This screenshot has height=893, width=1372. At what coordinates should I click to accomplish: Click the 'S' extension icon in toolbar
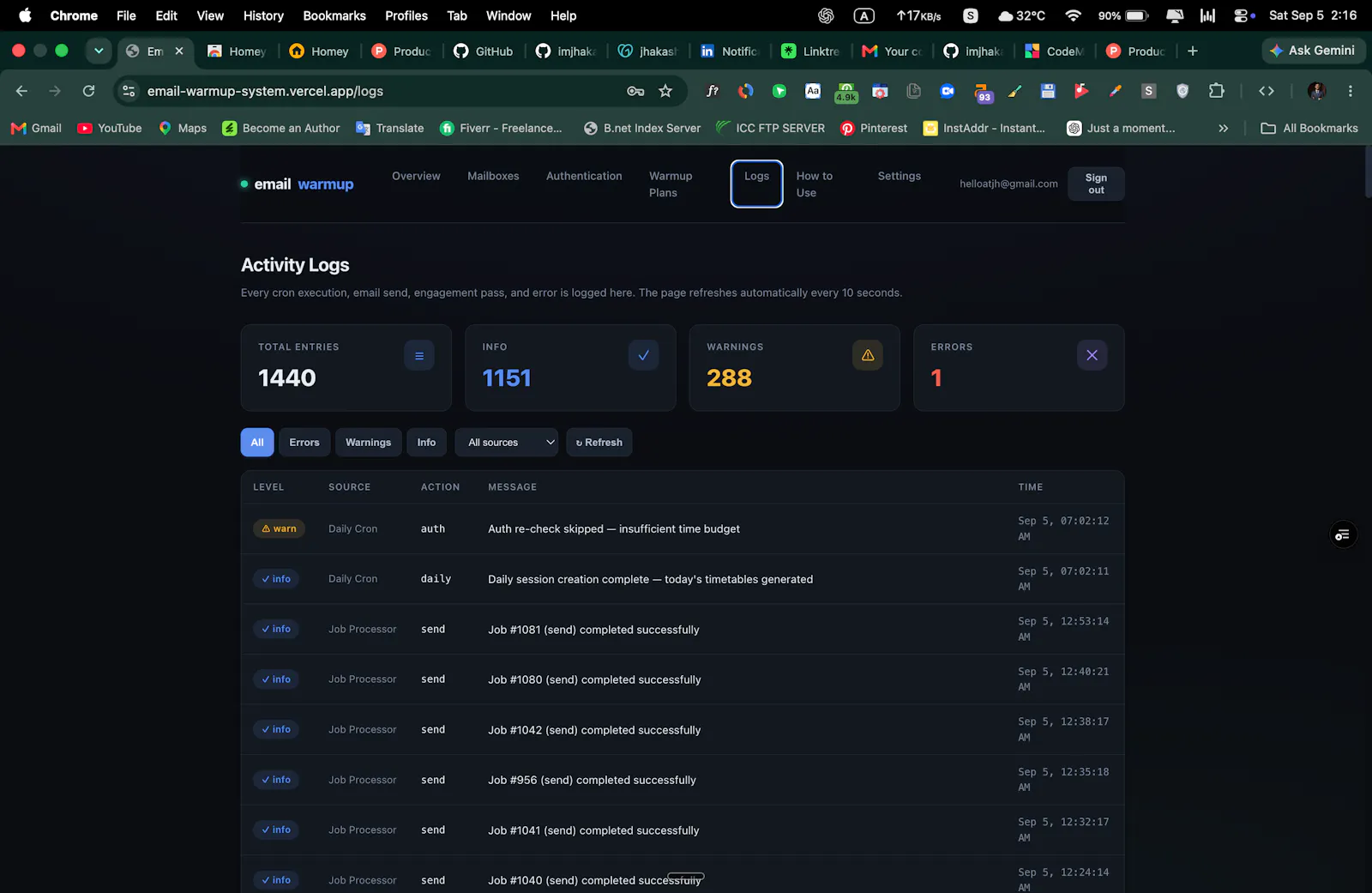pos(1149,91)
